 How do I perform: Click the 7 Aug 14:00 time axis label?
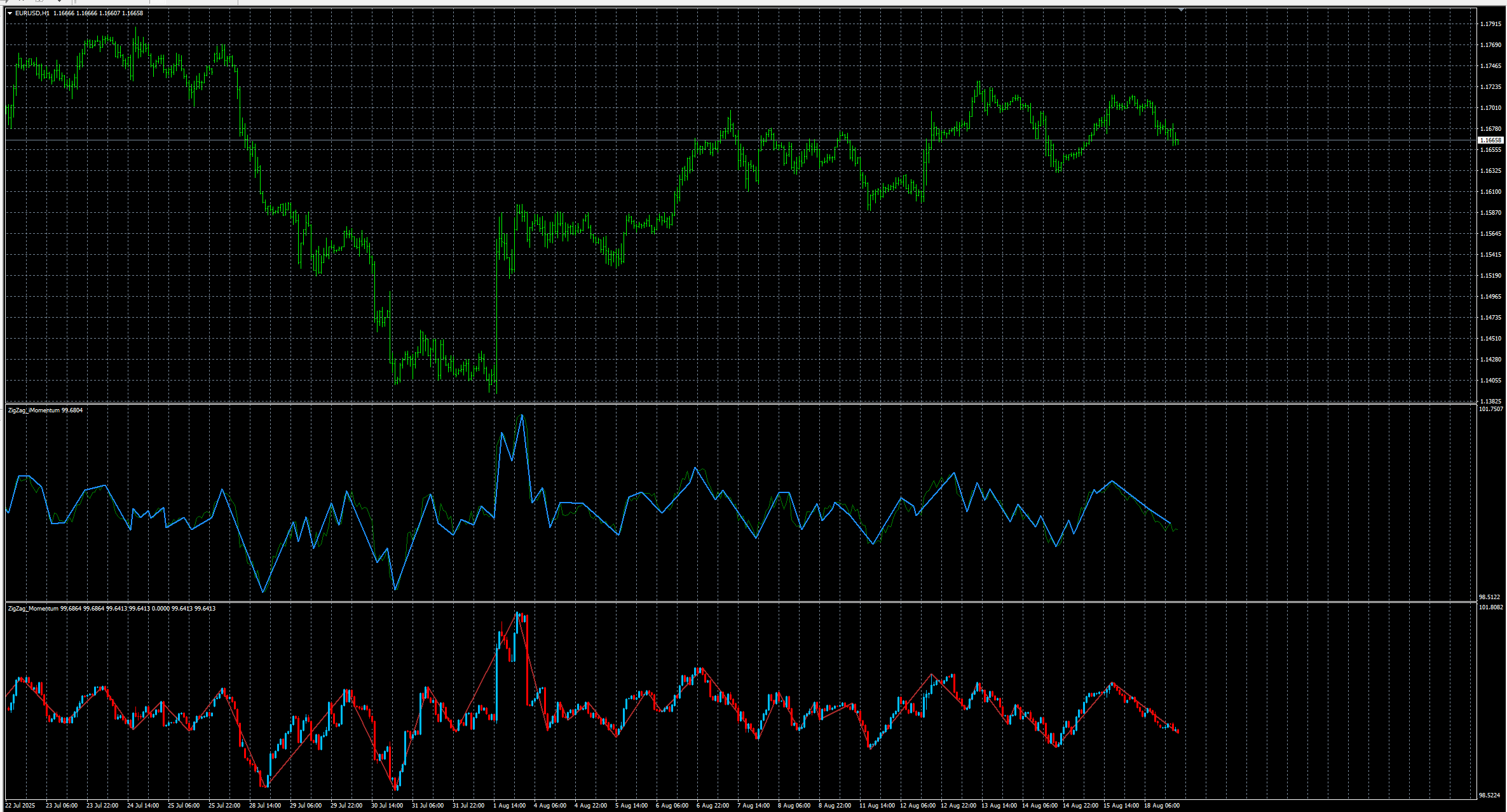(754, 806)
